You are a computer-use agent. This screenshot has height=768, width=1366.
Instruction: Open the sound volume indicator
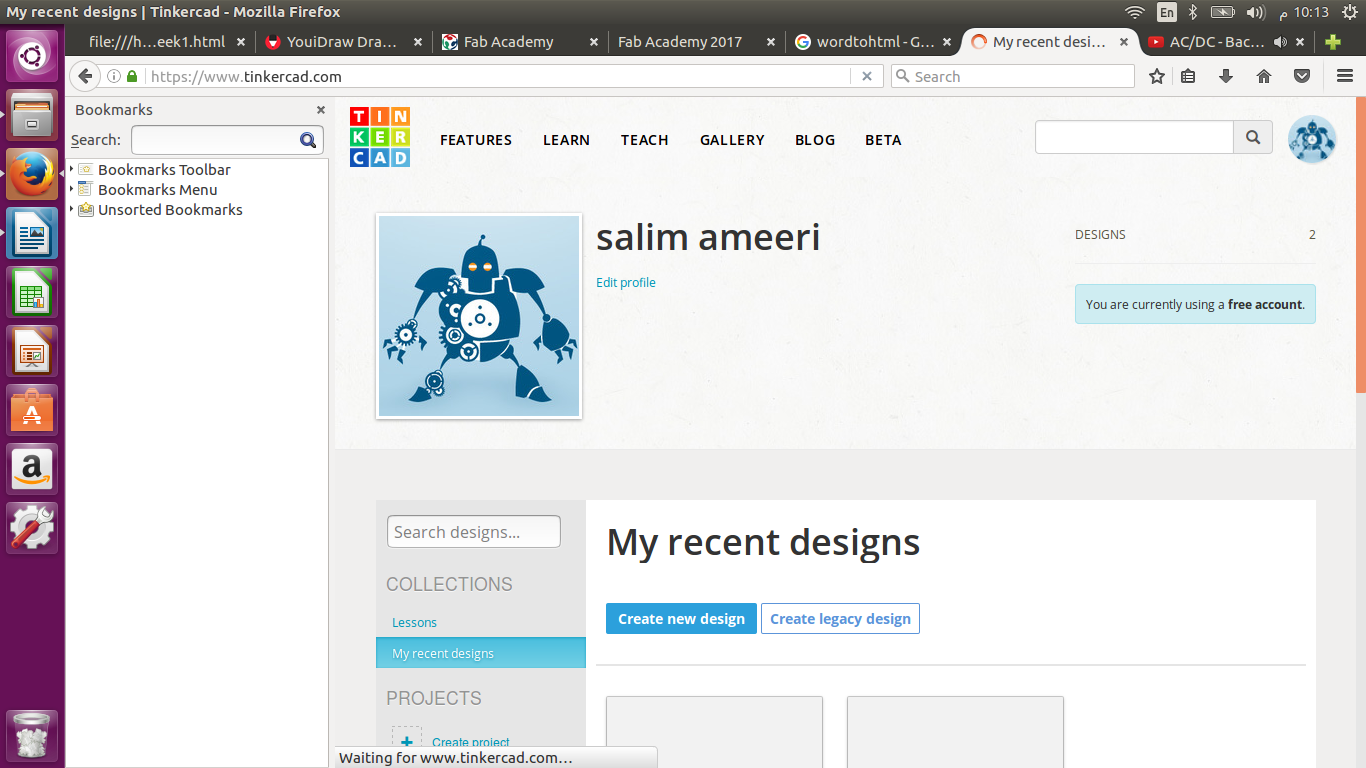click(1255, 12)
